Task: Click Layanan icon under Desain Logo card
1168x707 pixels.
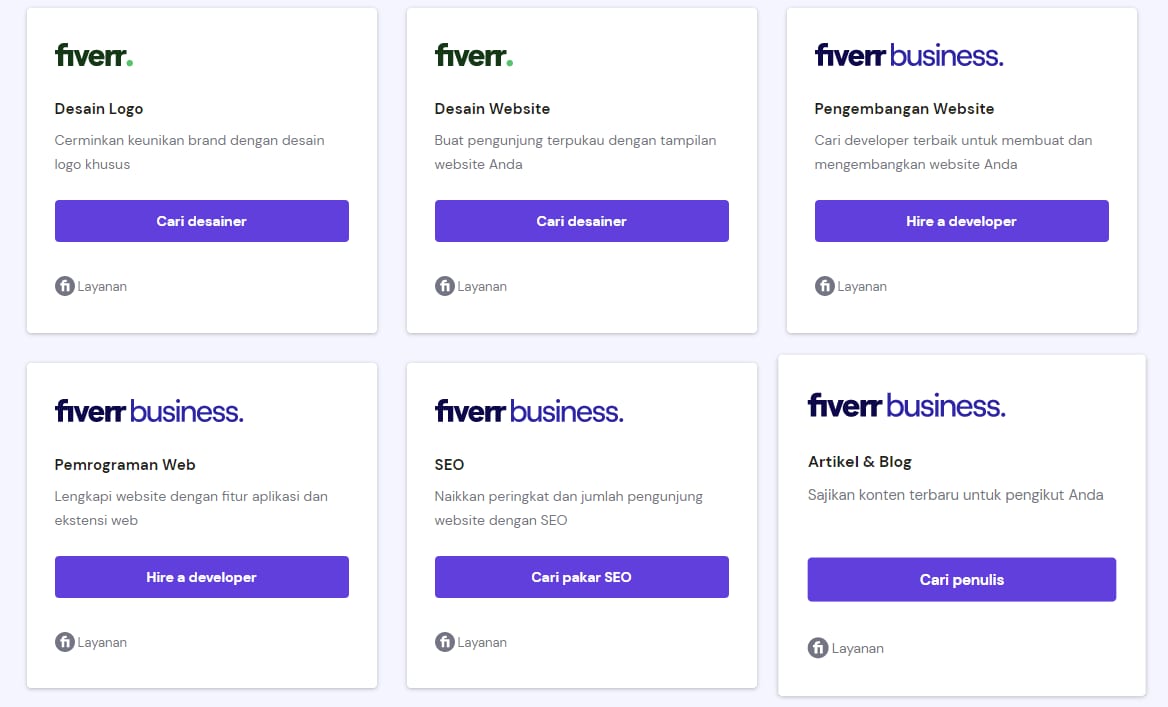Action: 65,286
